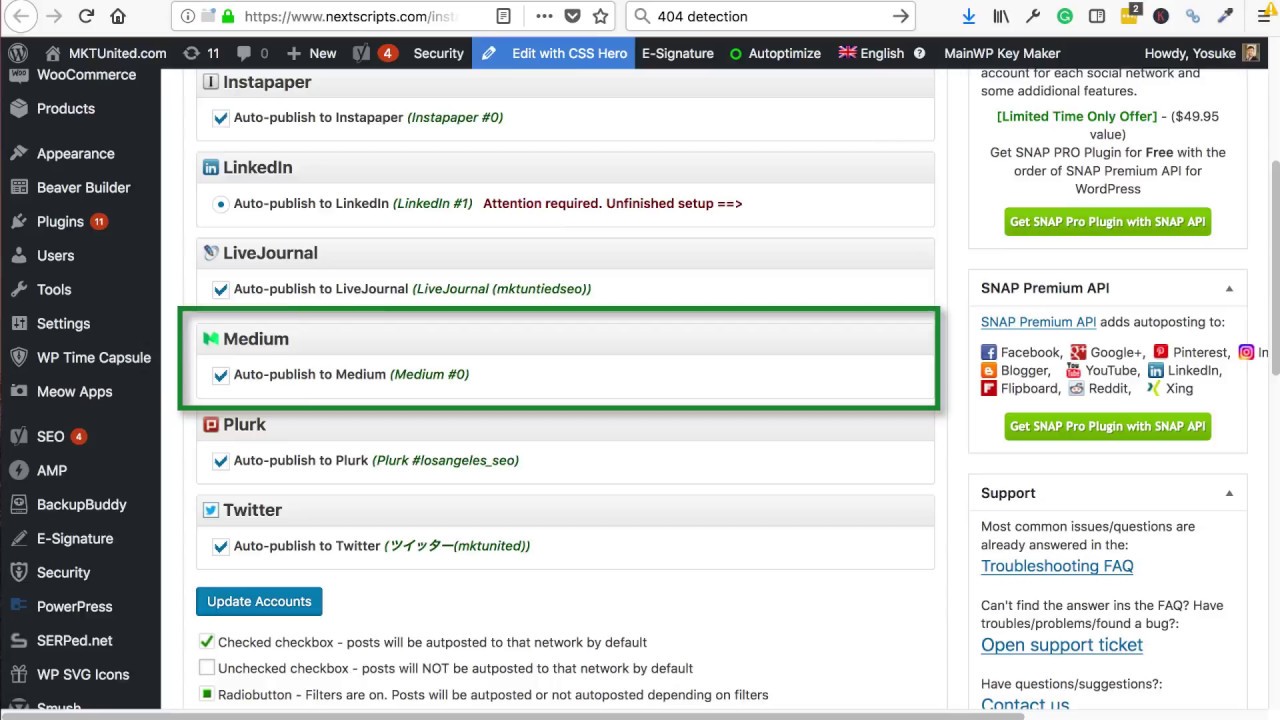Open the eyedropper color picker extension
The width and height of the screenshot is (1280, 720).
pos(1225,16)
